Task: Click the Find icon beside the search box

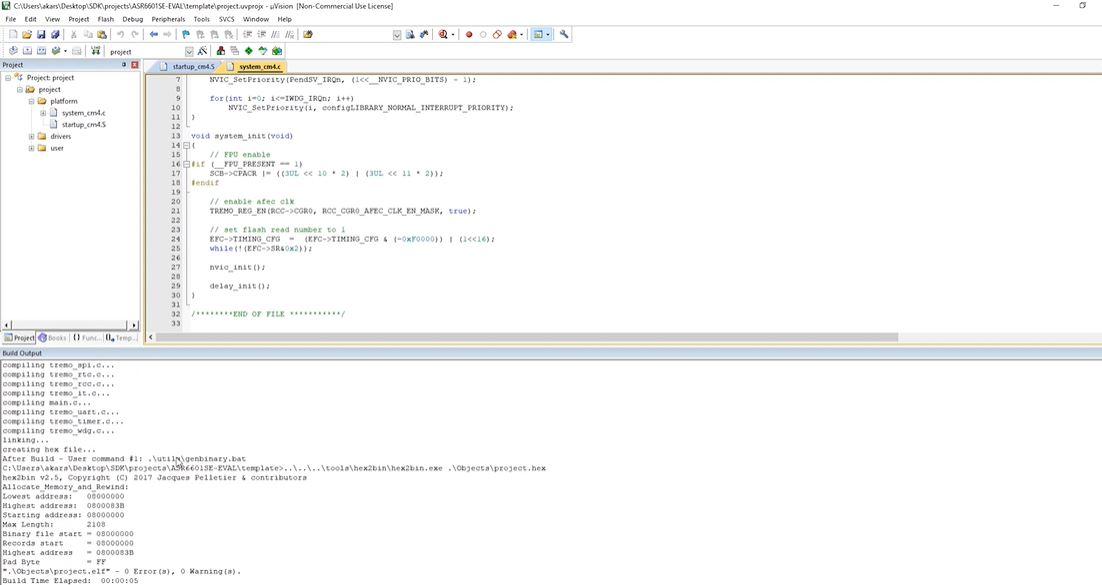Action: pyautogui.click(x=410, y=34)
